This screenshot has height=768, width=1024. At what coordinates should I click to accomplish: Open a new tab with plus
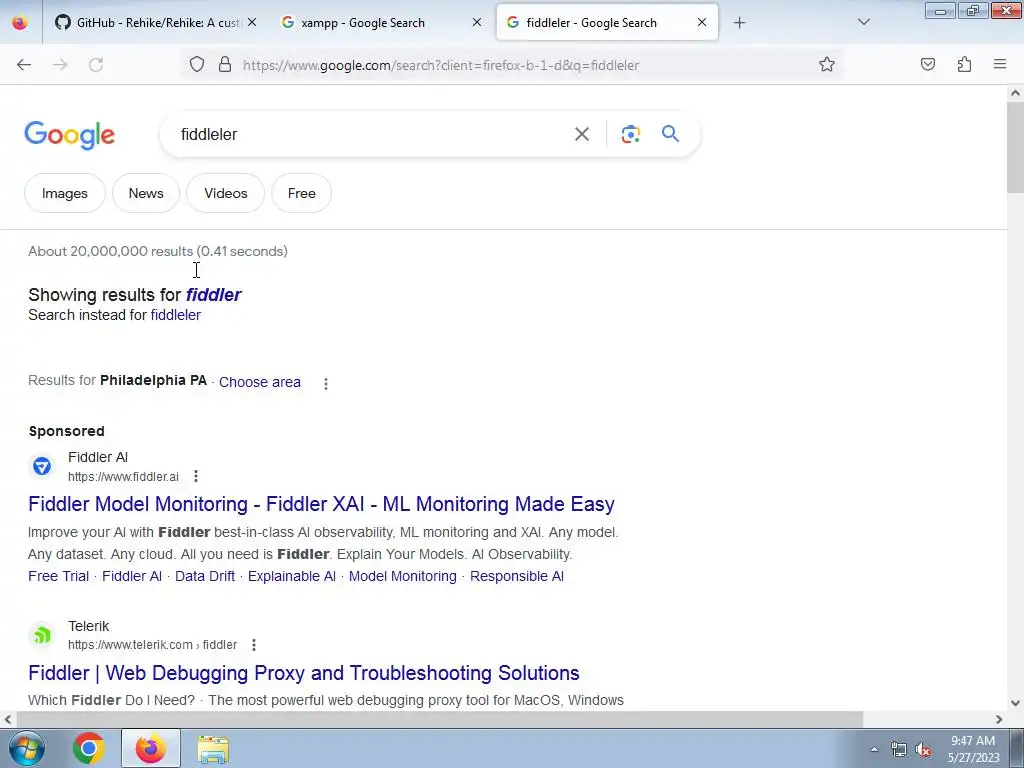click(x=739, y=23)
